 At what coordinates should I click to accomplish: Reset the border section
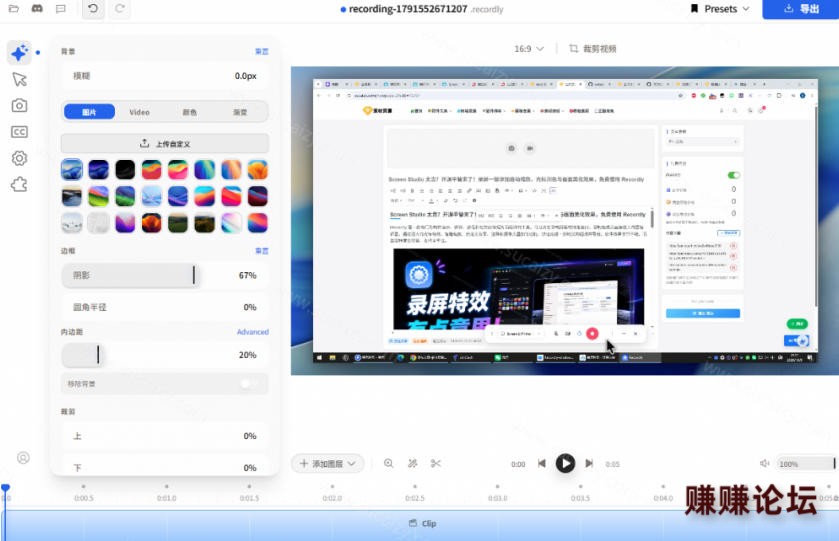(x=262, y=251)
